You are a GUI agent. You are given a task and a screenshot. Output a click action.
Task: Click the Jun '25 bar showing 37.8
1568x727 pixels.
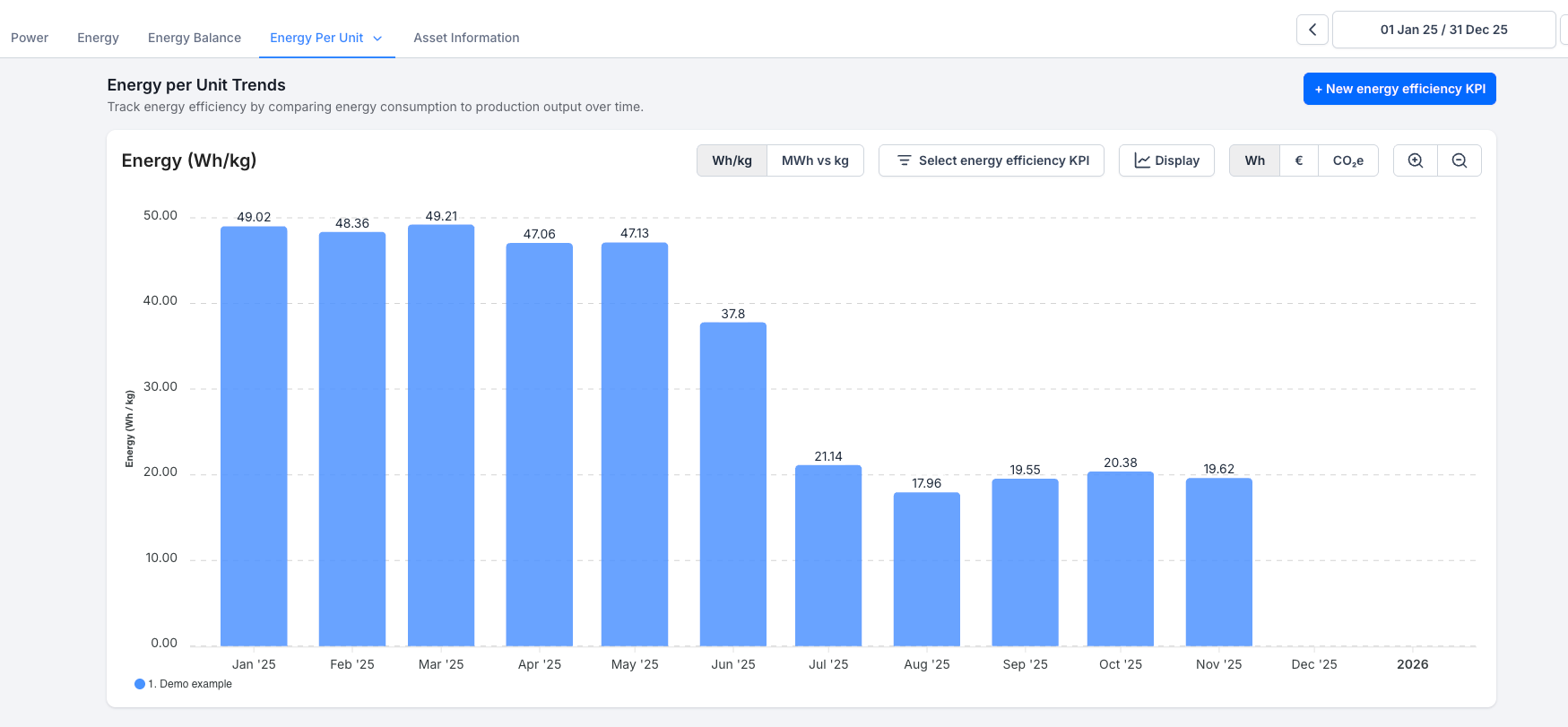coord(733,484)
